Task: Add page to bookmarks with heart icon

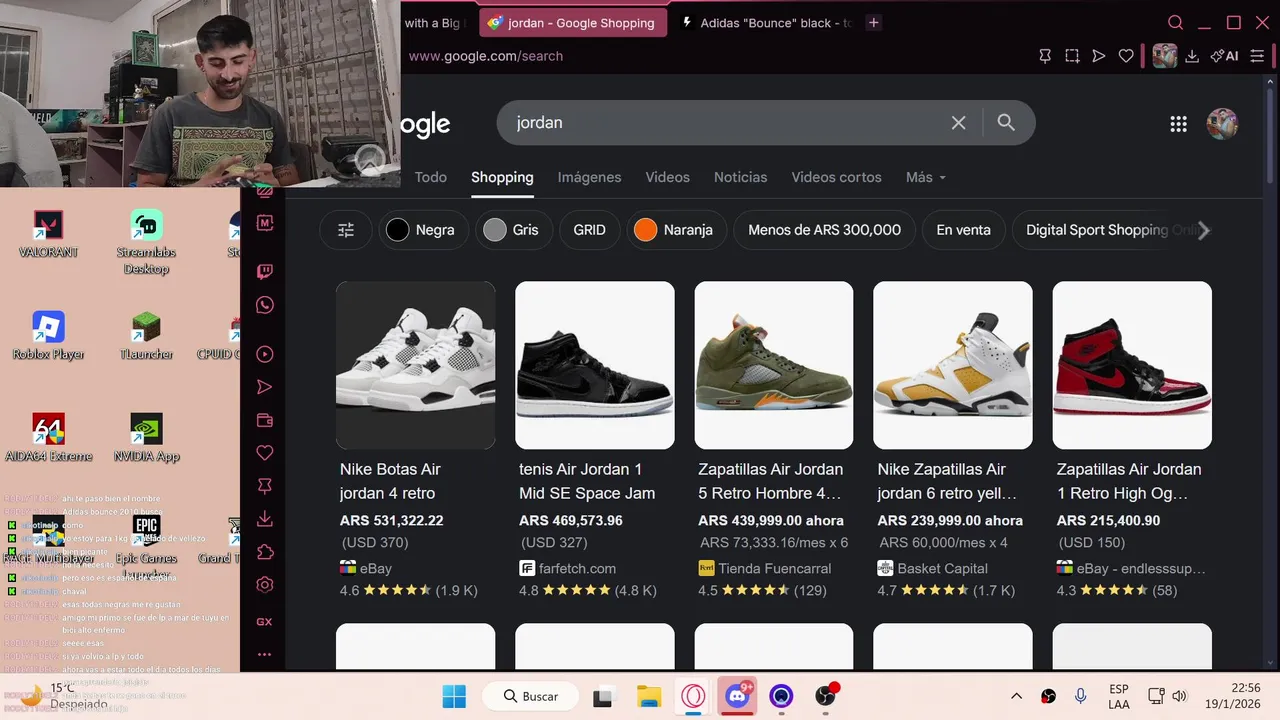Action: tap(1126, 56)
